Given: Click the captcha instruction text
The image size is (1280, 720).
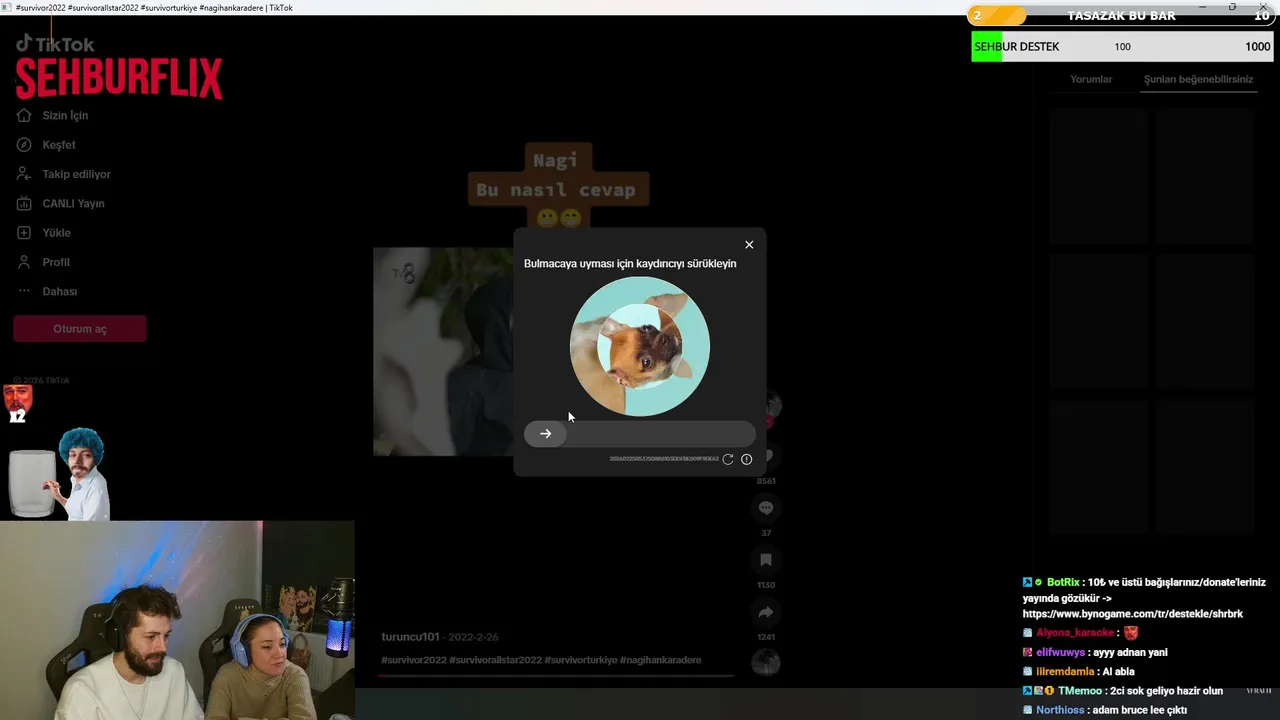Looking at the screenshot, I should [630, 264].
